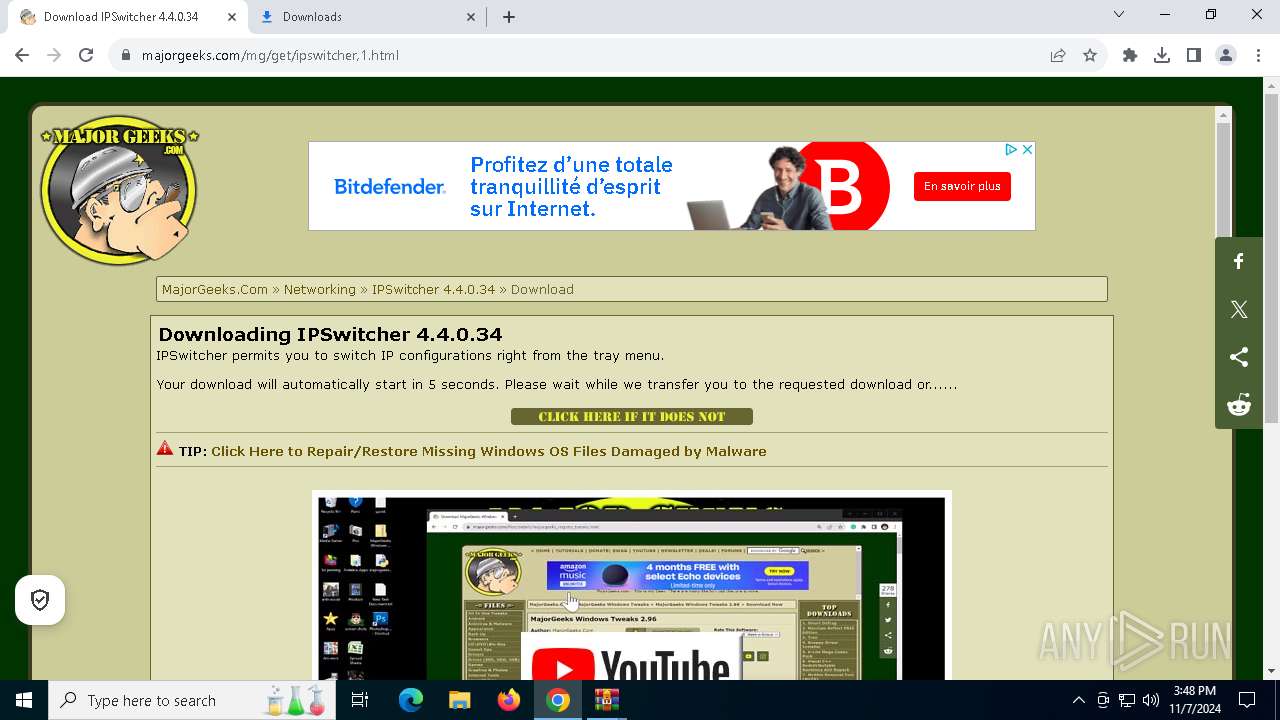
Task: Click the inner page scrollbar thumb
Action: click(x=1223, y=178)
